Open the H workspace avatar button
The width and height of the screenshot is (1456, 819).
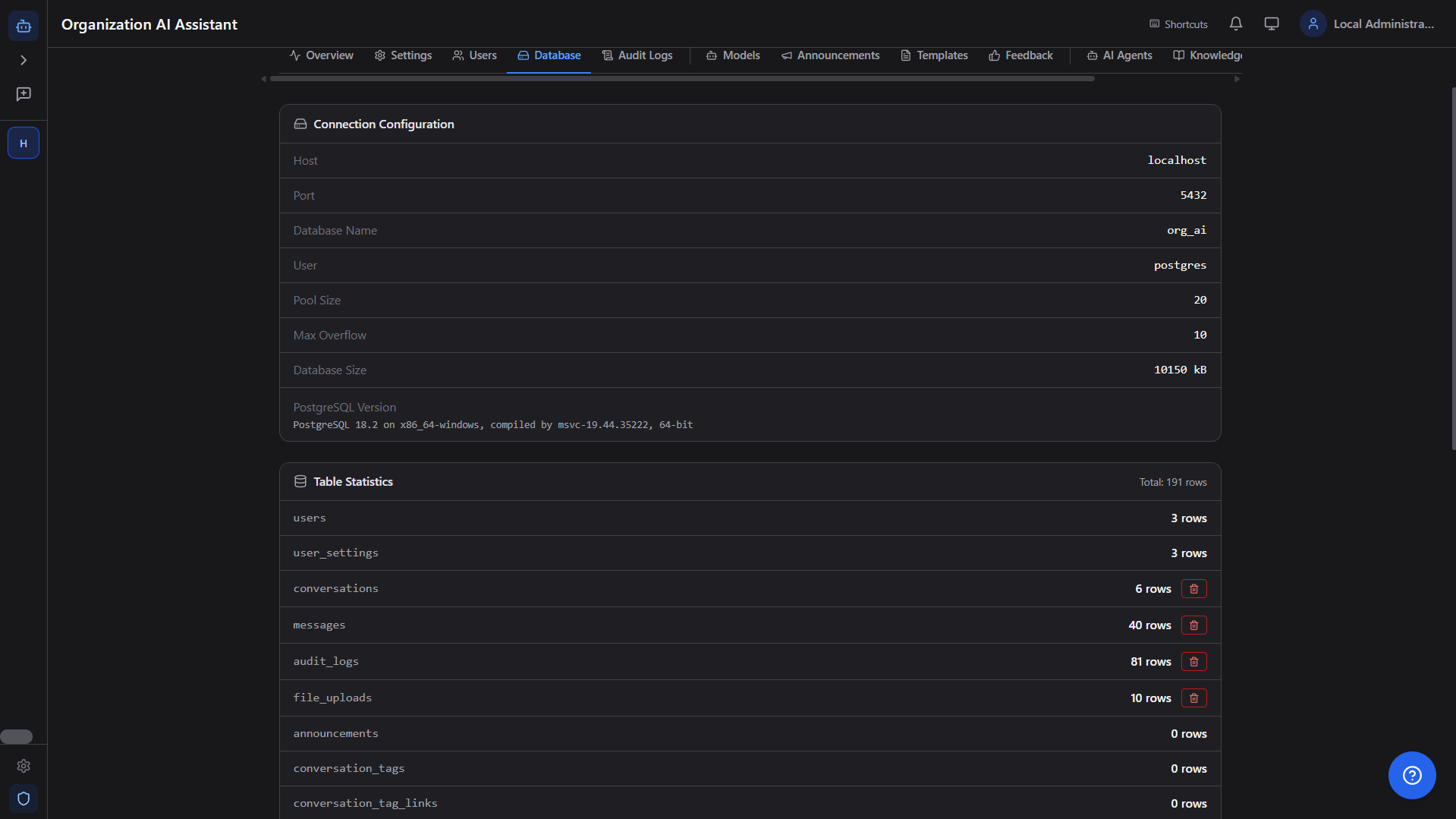tap(24, 143)
